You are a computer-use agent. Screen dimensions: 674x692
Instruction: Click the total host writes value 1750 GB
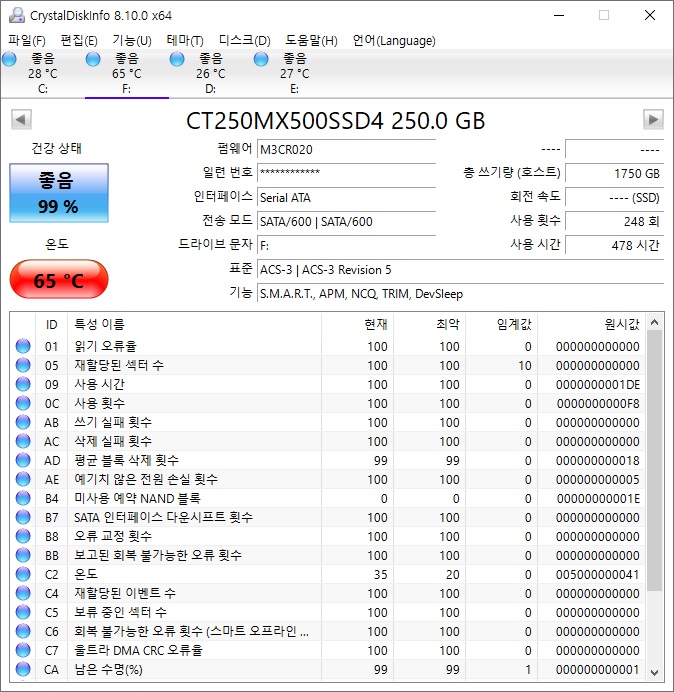pyautogui.click(x=614, y=173)
